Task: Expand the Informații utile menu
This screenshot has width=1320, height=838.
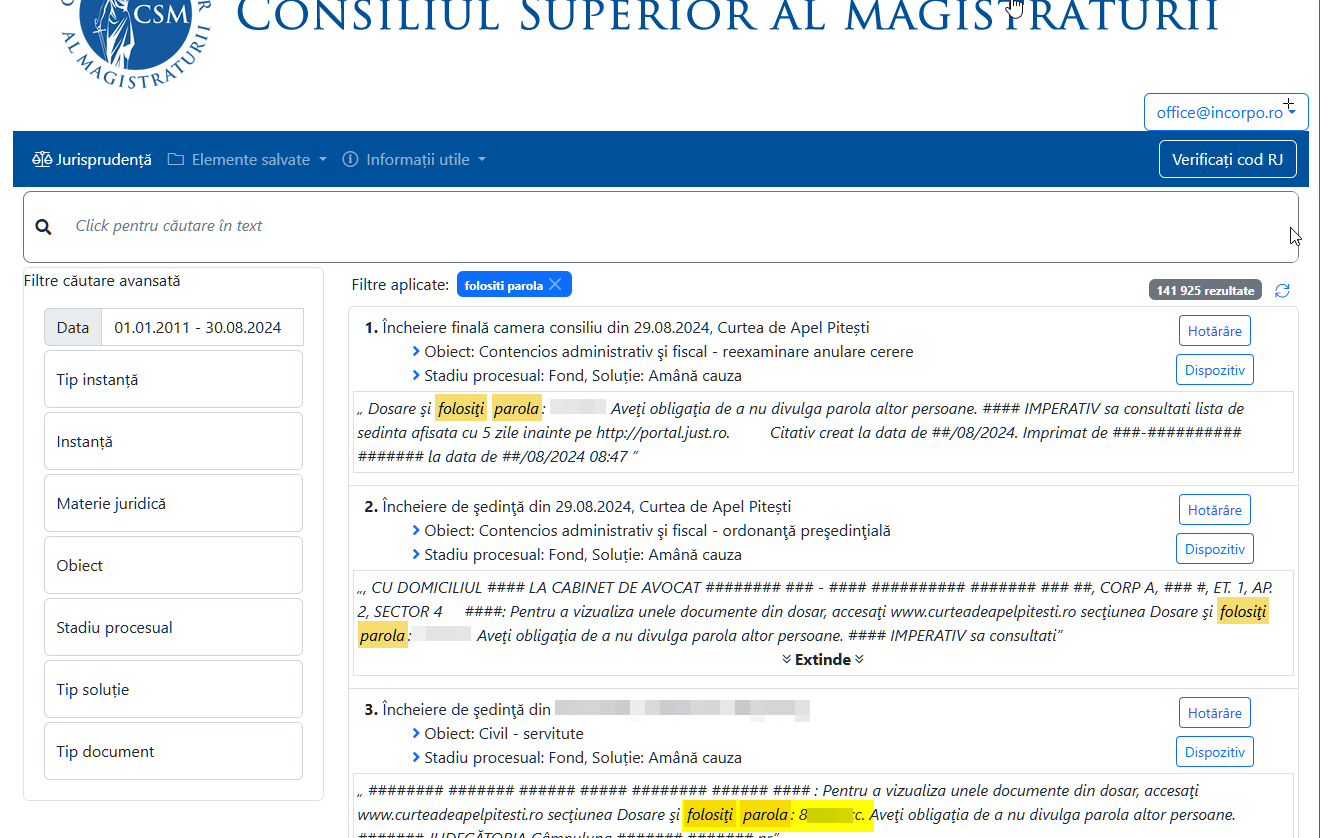Action: point(414,160)
